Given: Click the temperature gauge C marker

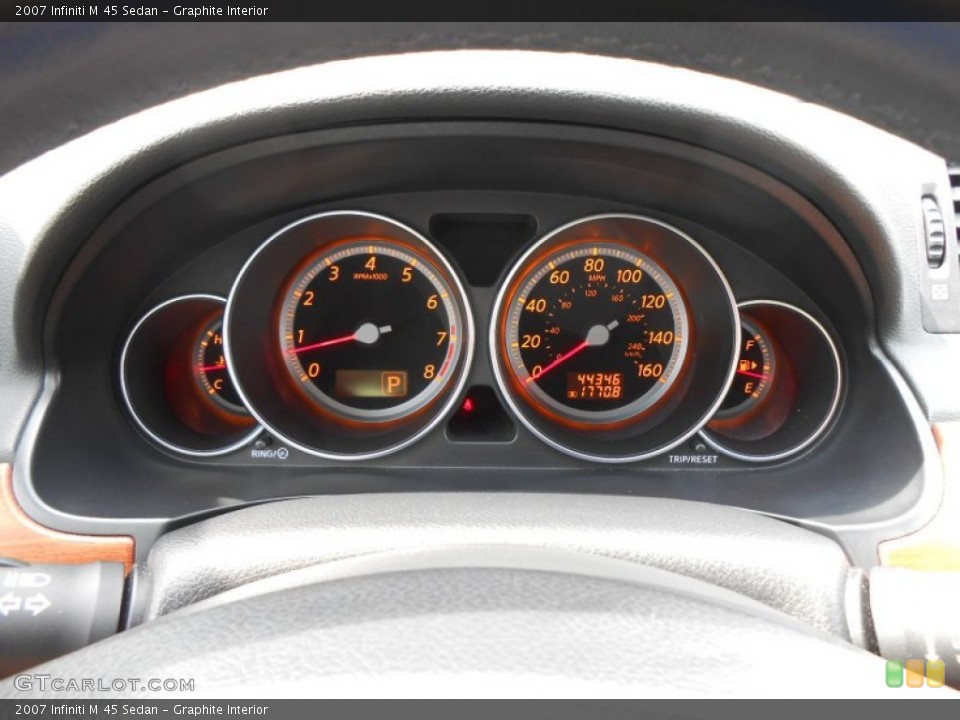Looking at the screenshot, I should pos(217,384).
